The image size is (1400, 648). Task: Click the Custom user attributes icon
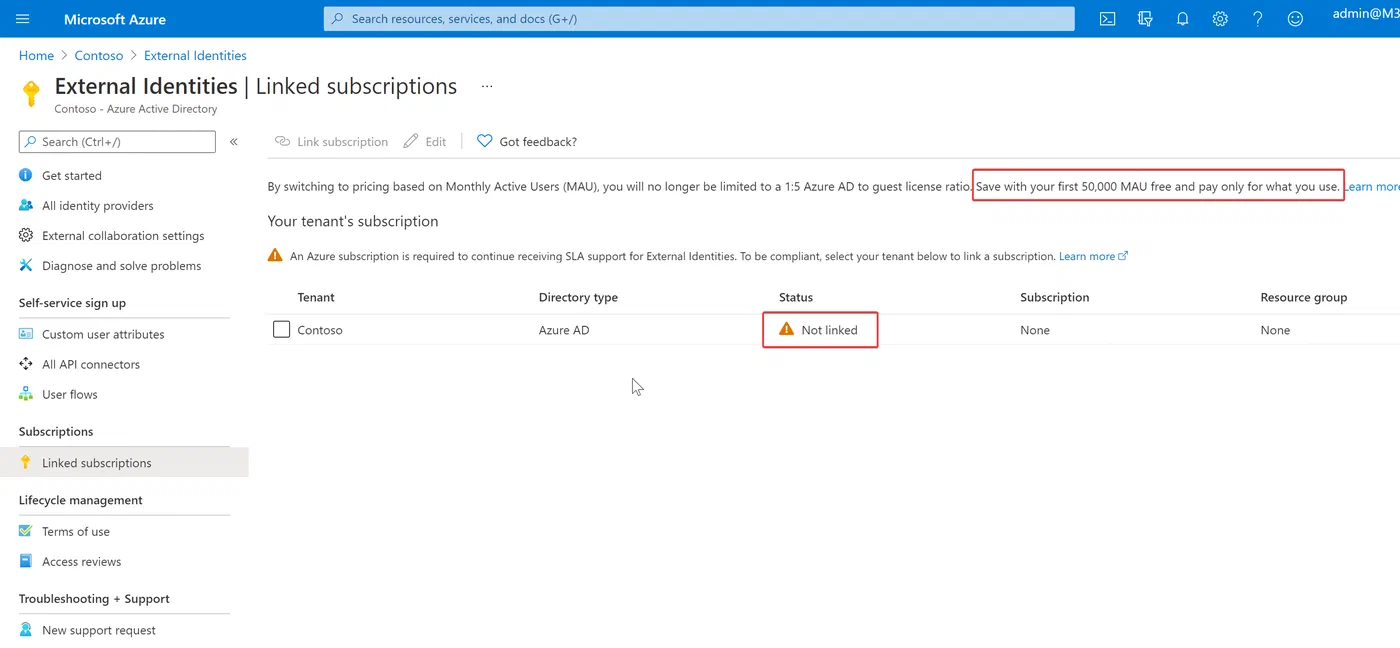point(26,334)
